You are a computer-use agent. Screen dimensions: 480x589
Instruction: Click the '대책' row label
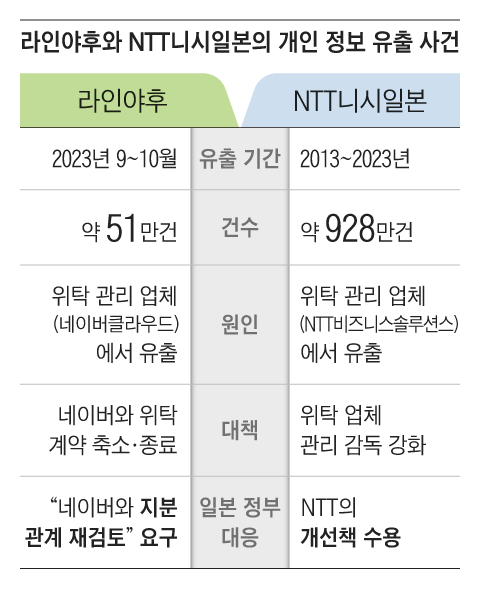pyautogui.click(x=240, y=430)
